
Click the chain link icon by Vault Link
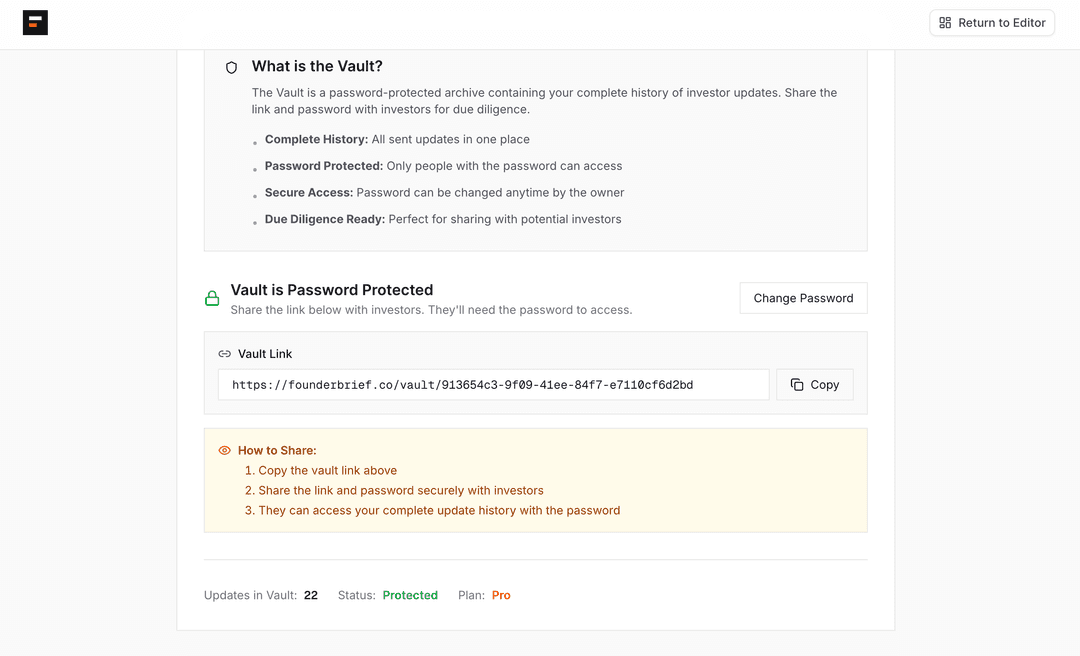pos(224,354)
